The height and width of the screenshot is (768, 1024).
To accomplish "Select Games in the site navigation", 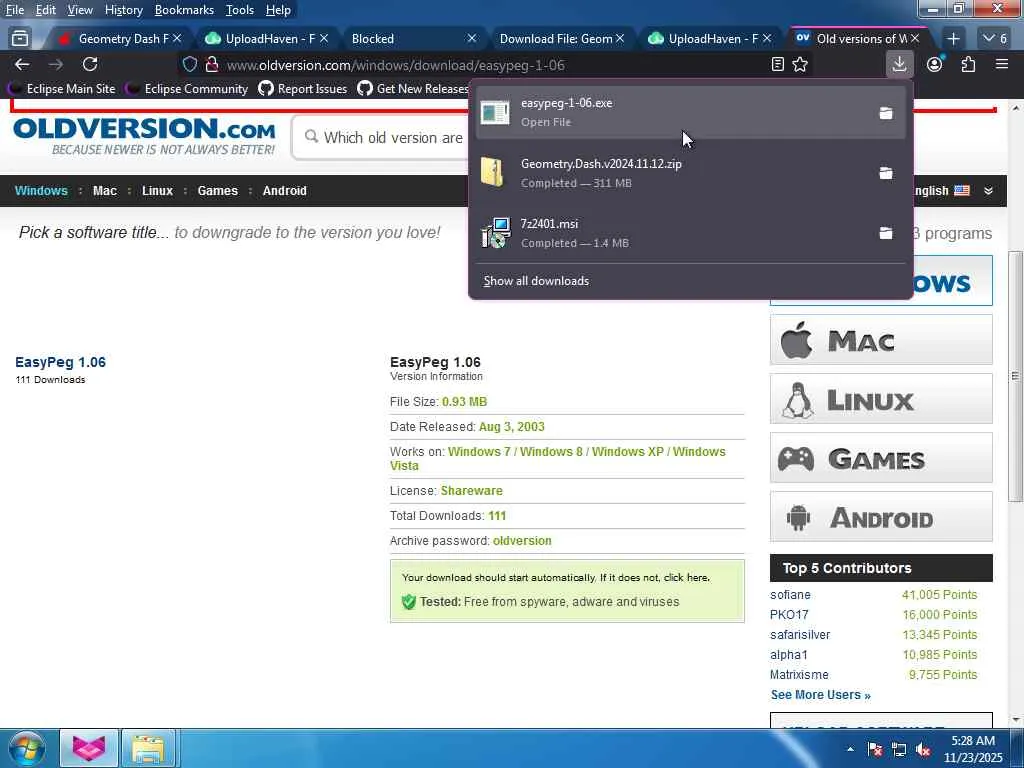I will pyautogui.click(x=217, y=191).
